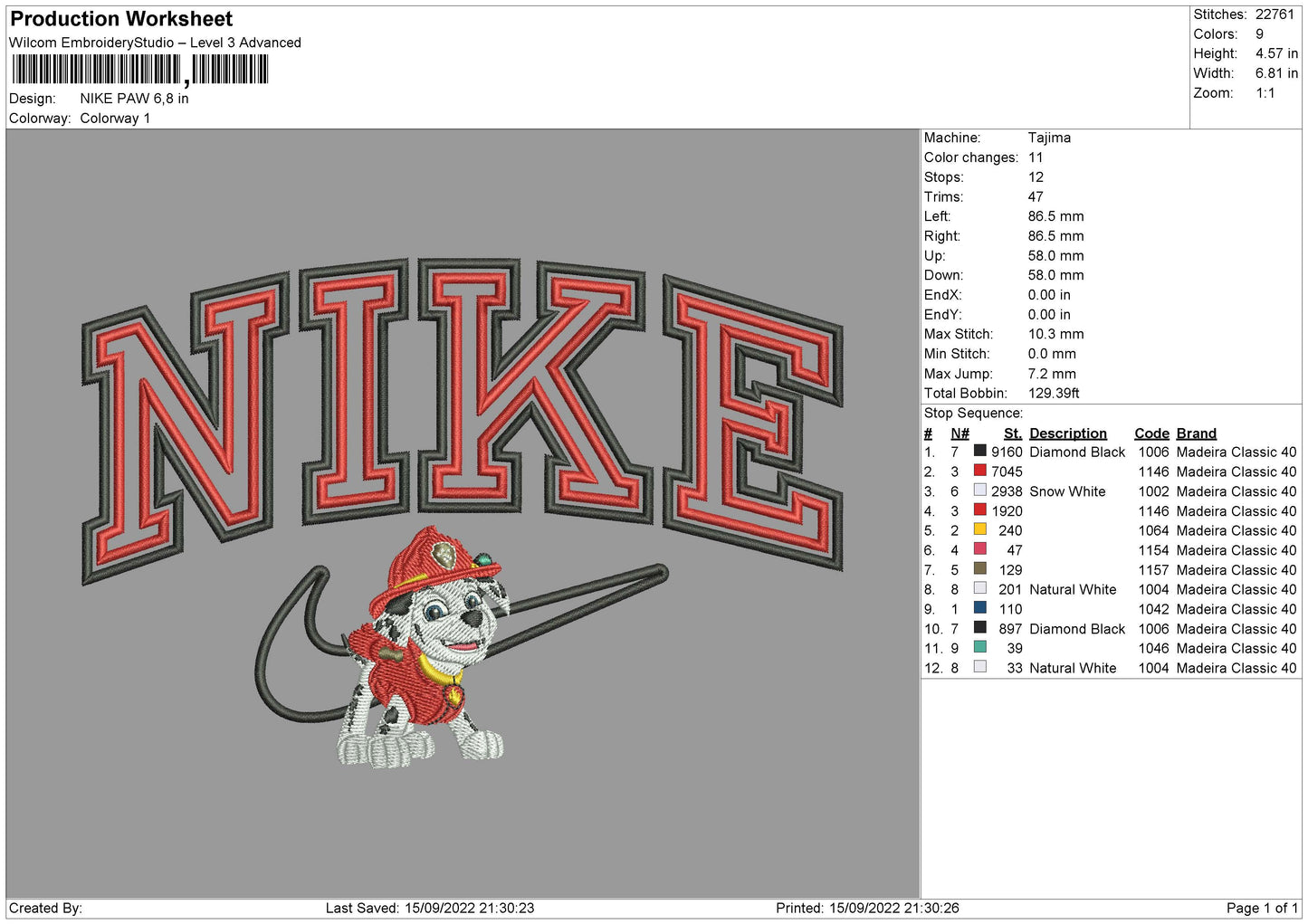Select the Max Stitch value 10.3 mm

pyautogui.click(x=1055, y=334)
